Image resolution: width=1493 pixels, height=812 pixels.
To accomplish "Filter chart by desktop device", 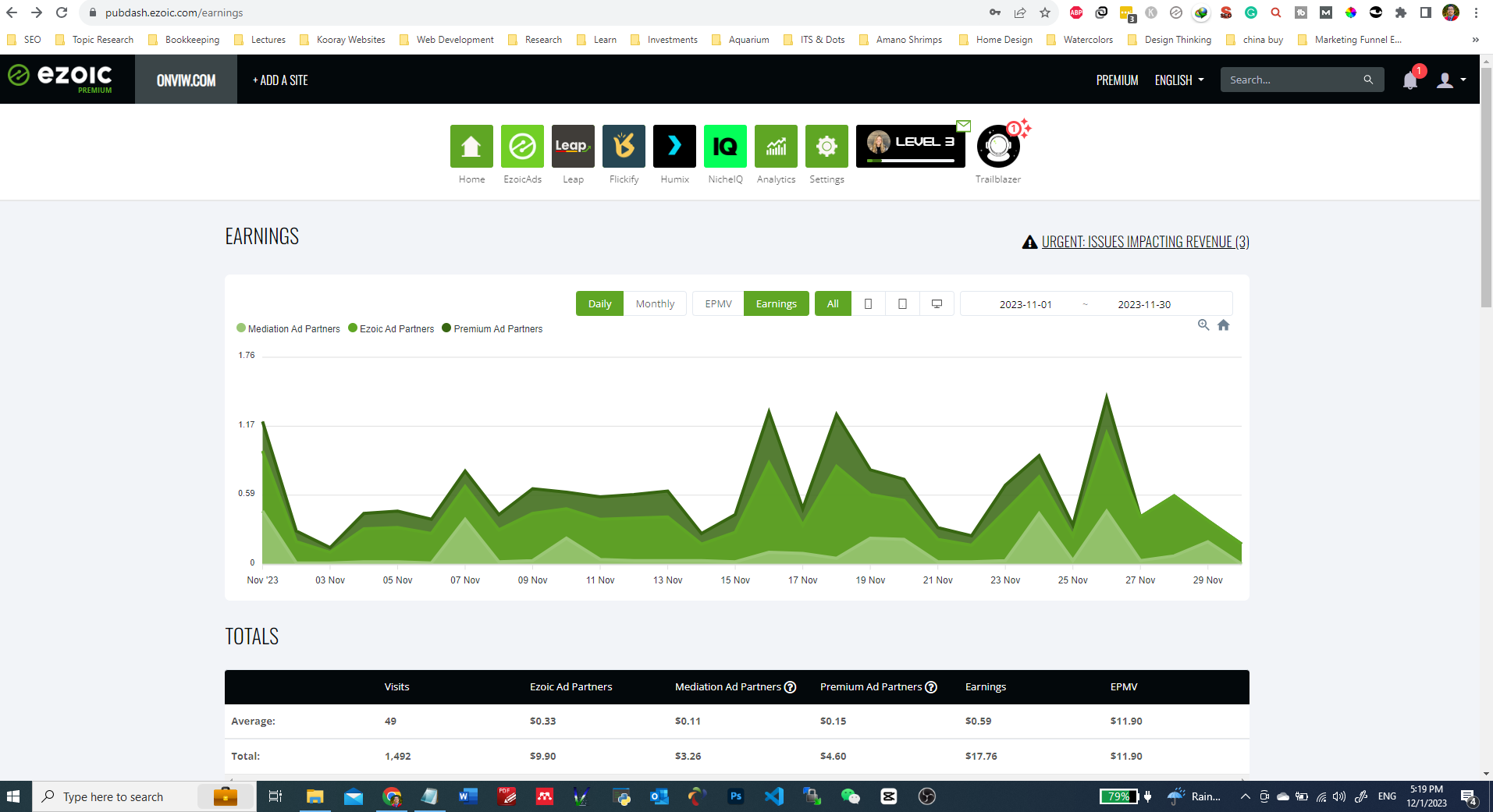I will pyautogui.click(x=937, y=303).
